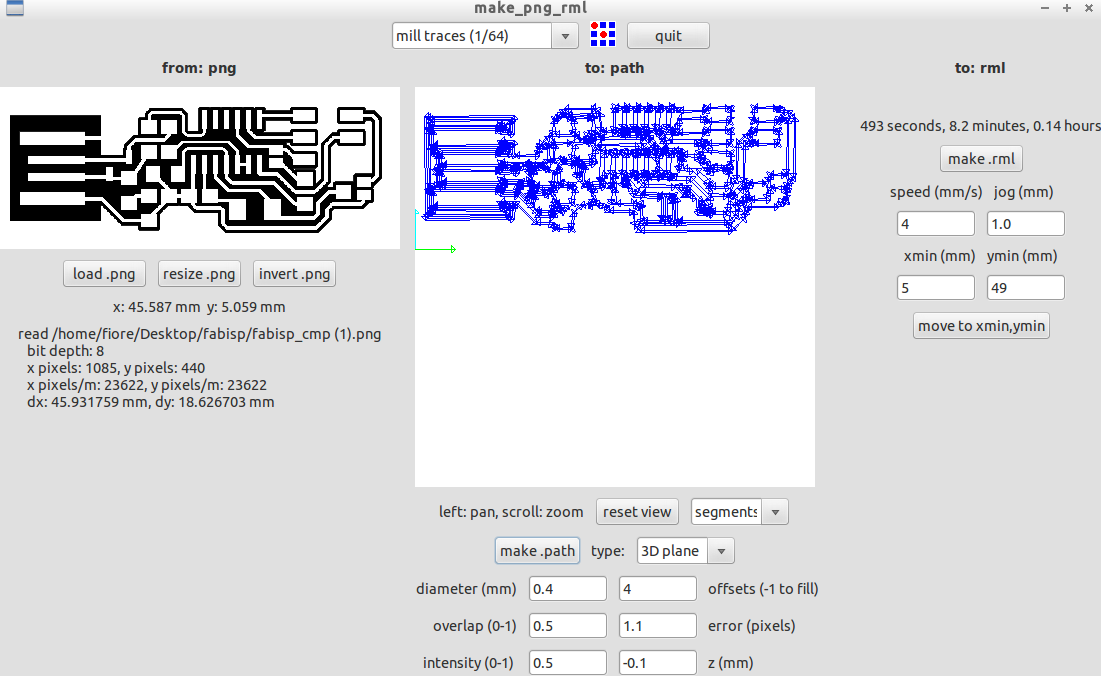Click the file path fabisp_cmp (1).png text

pos(199,334)
